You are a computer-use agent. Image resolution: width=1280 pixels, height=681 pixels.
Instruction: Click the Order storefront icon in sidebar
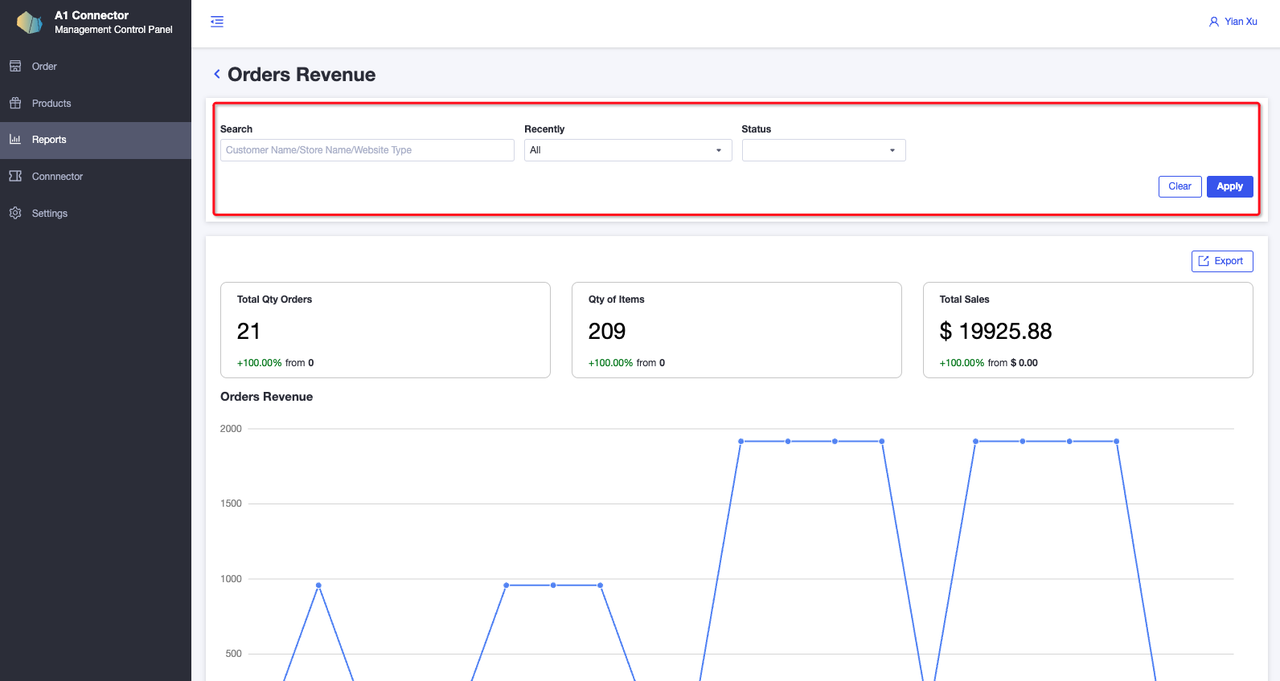click(15, 66)
